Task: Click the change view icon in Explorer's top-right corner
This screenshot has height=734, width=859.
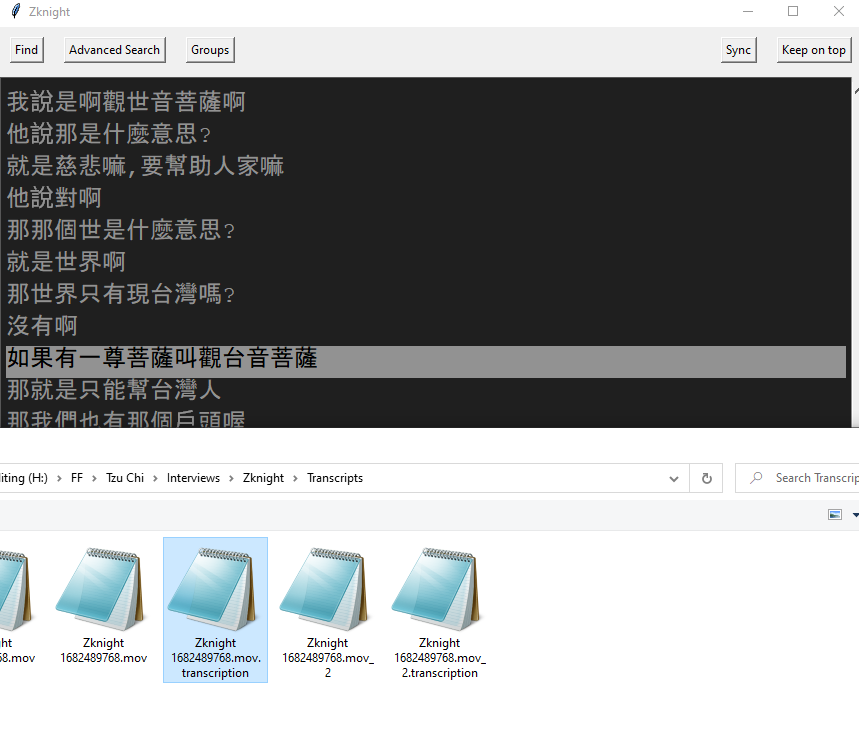Action: point(835,514)
